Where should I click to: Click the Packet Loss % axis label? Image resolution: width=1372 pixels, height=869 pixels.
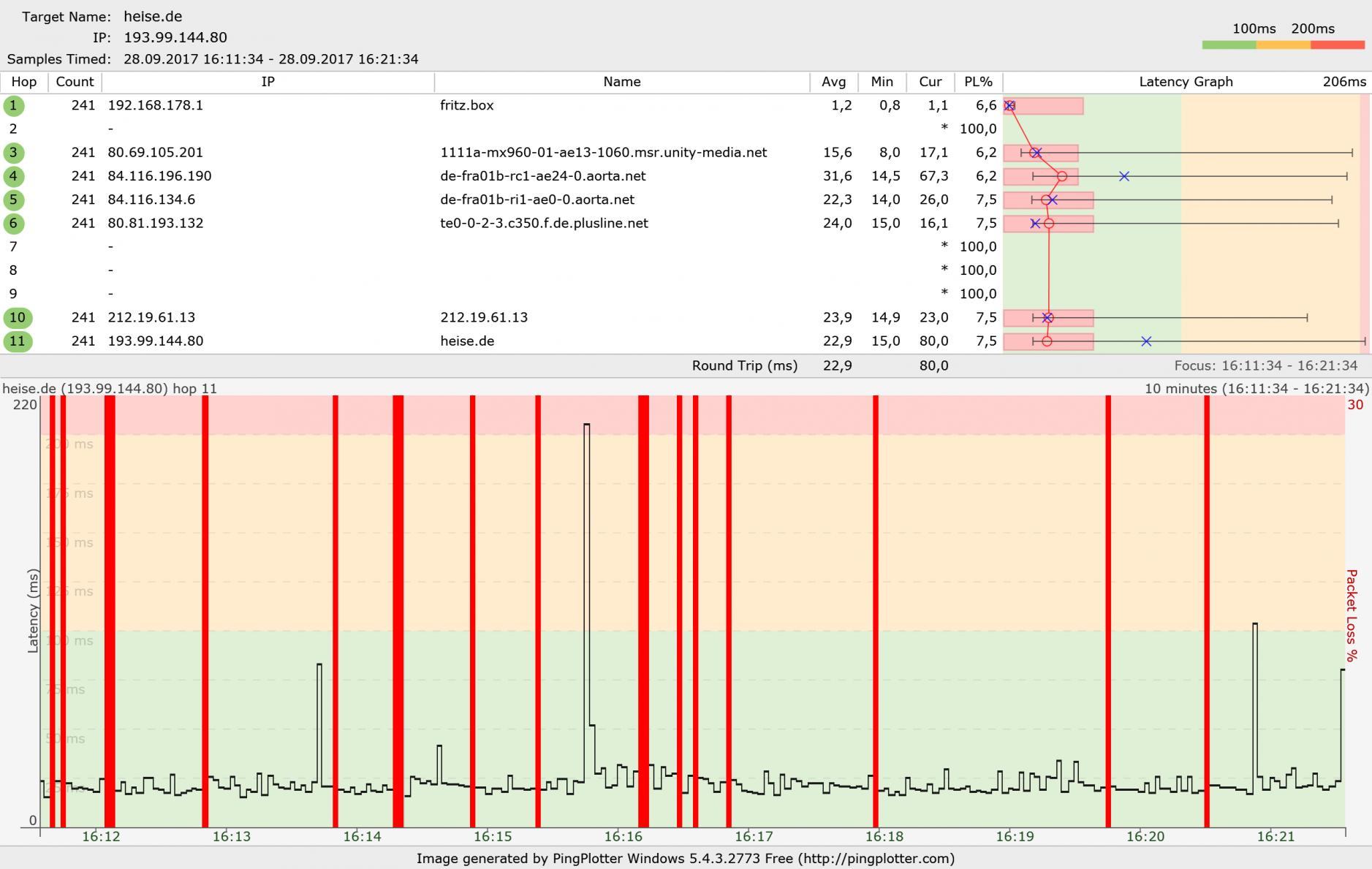[x=1352, y=615]
